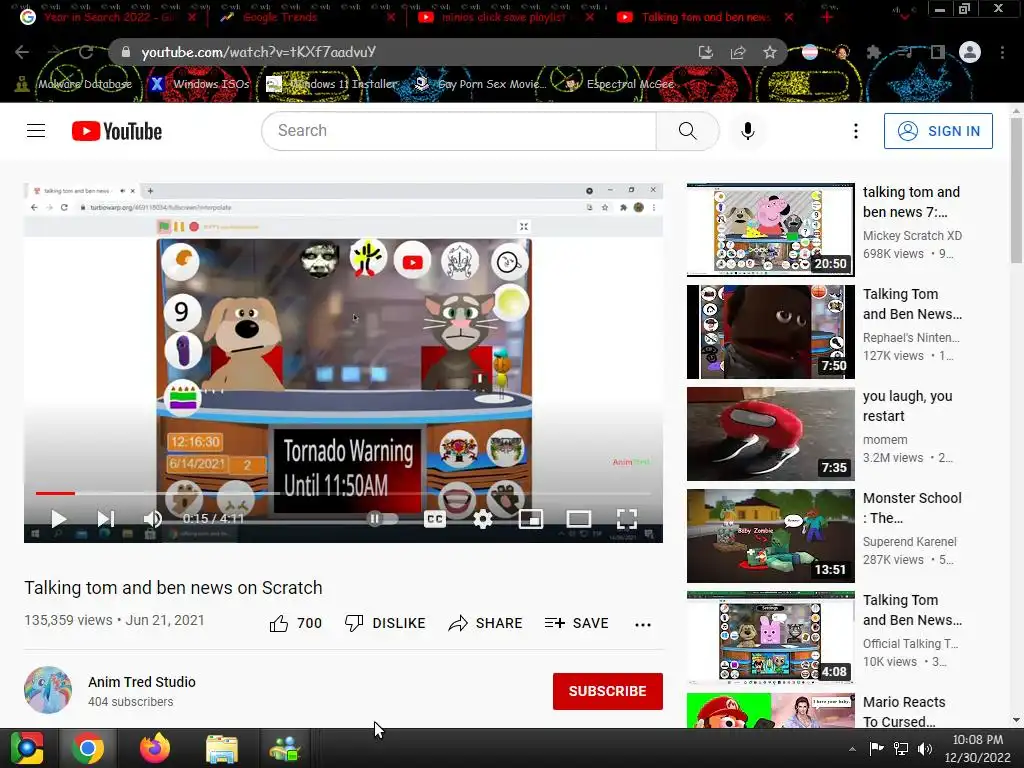Viewport: 1024px width, 768px height.
Task: Open the media controls toolbar icon
Action: pyautogui.click(x=906, y=52)
